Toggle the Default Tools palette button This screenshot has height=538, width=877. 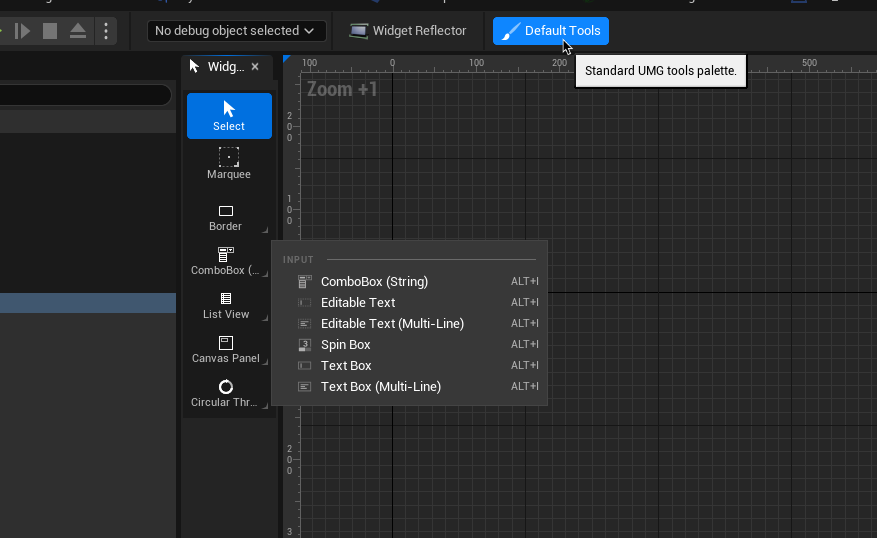point(550,31)
